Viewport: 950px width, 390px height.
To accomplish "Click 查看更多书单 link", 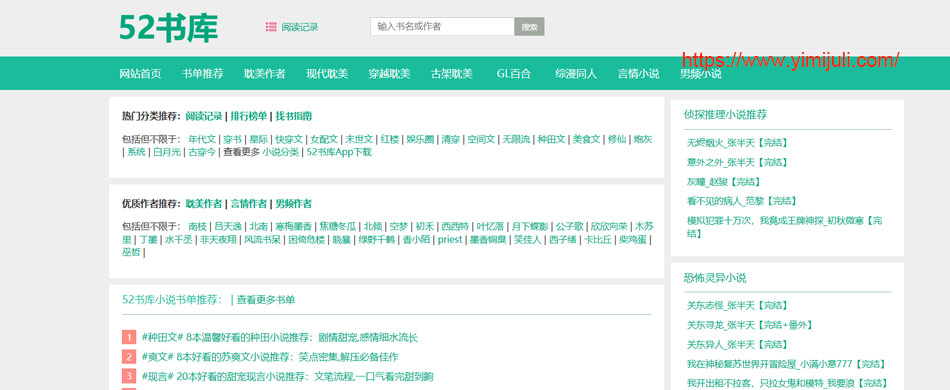I will (265, 300).
